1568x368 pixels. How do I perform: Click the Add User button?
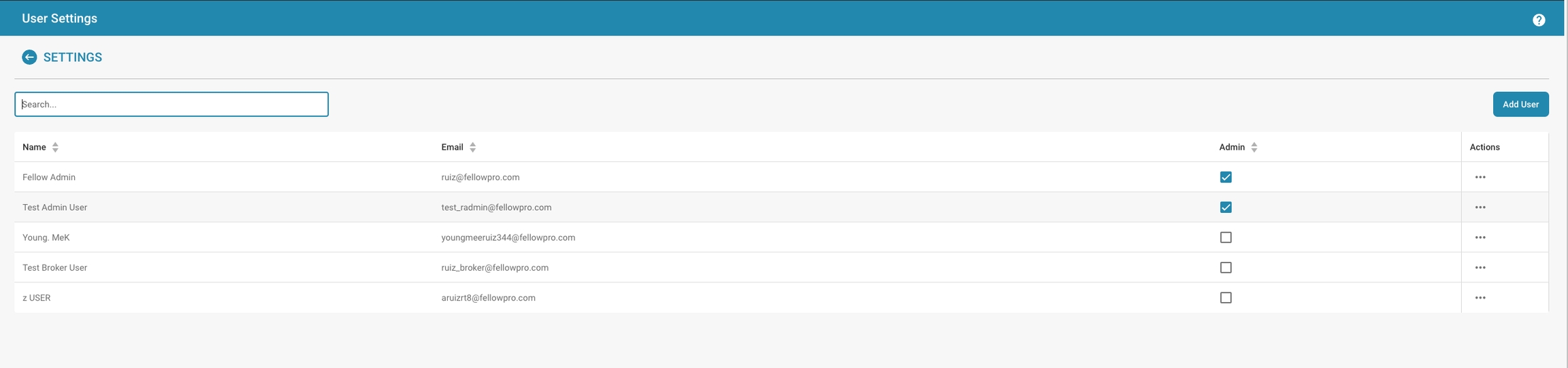coord(1520,104)
